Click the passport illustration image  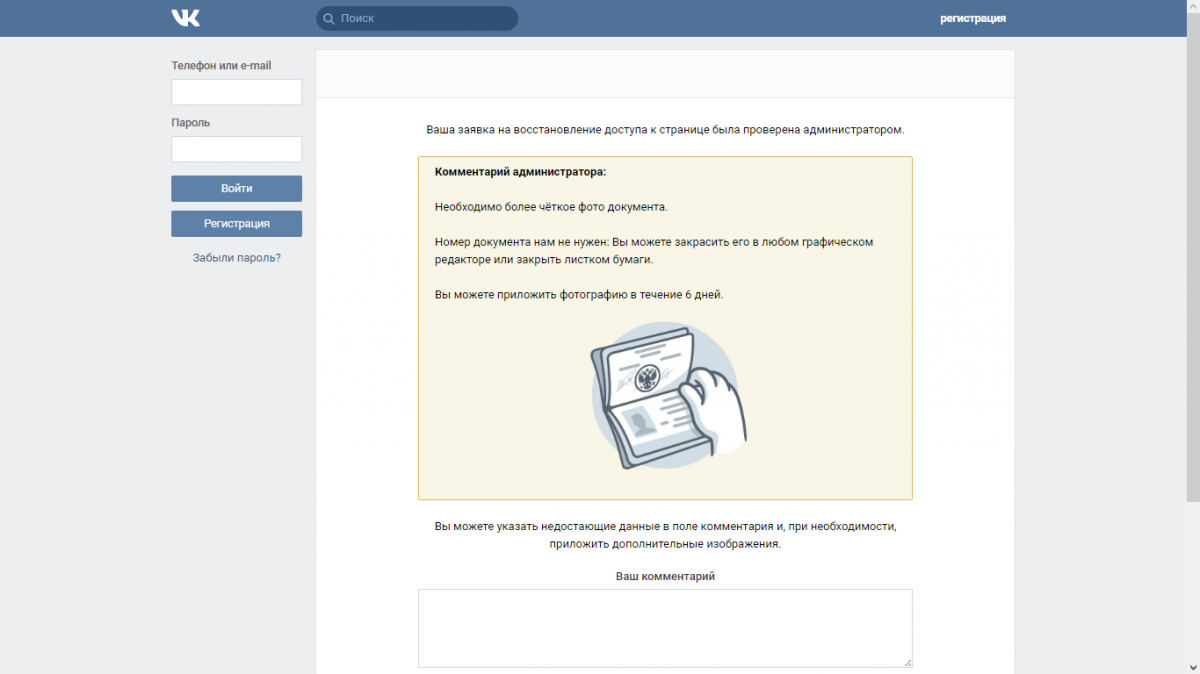(669, 396)
